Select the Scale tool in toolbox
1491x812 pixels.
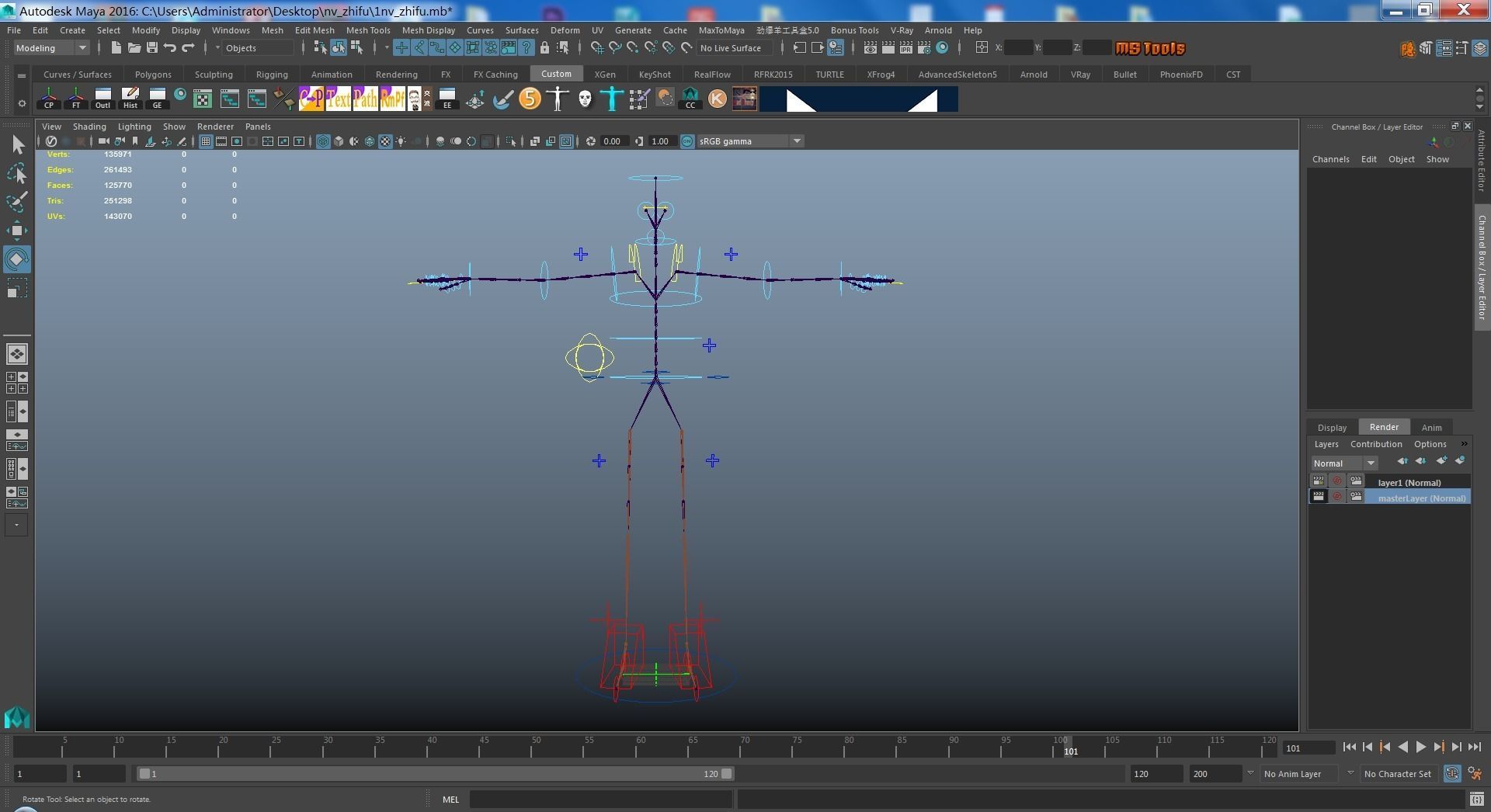click(x=17, y=289)
